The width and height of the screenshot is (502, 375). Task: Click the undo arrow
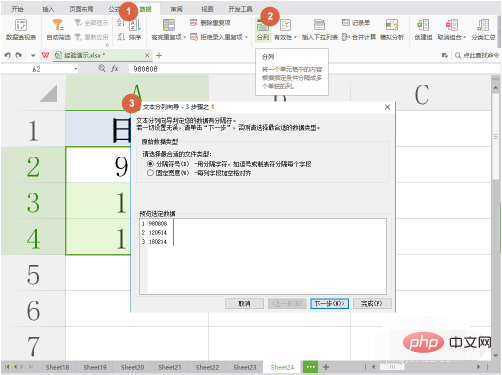(8, 55)
